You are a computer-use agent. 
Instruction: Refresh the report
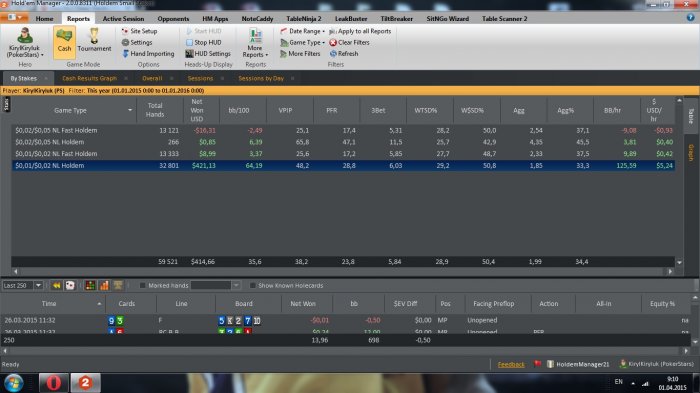click(x=344, y=54)
